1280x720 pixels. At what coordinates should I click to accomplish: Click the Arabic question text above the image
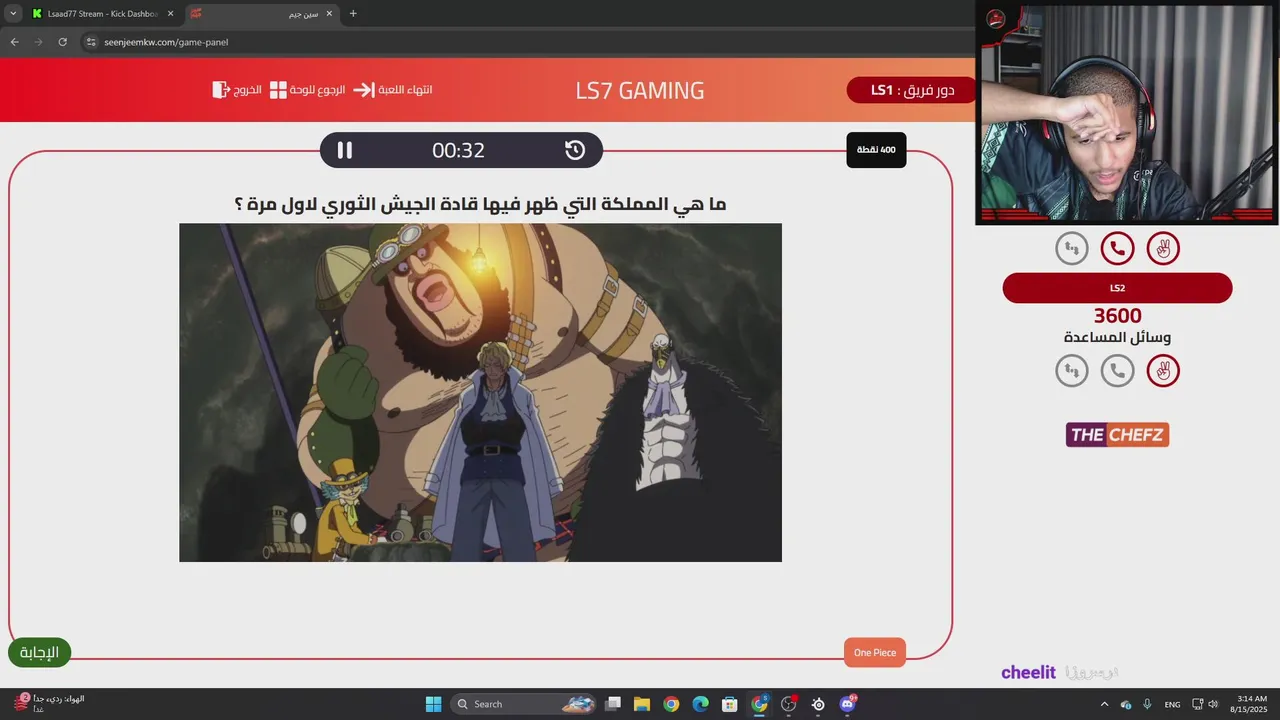coord(480,204)
